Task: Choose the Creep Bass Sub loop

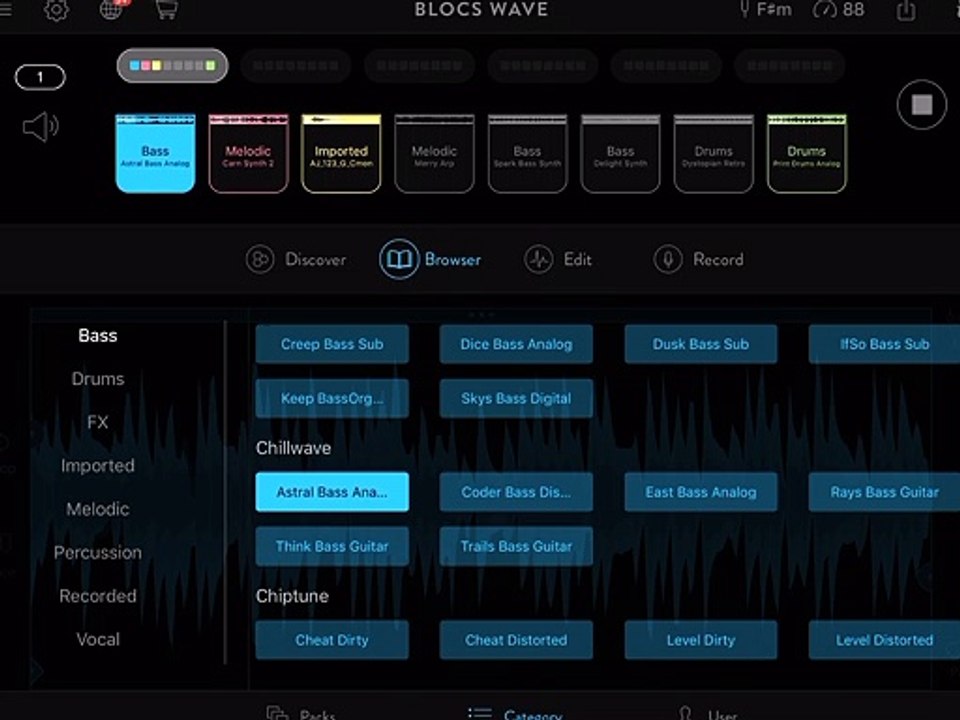Action: coord(332,344)
